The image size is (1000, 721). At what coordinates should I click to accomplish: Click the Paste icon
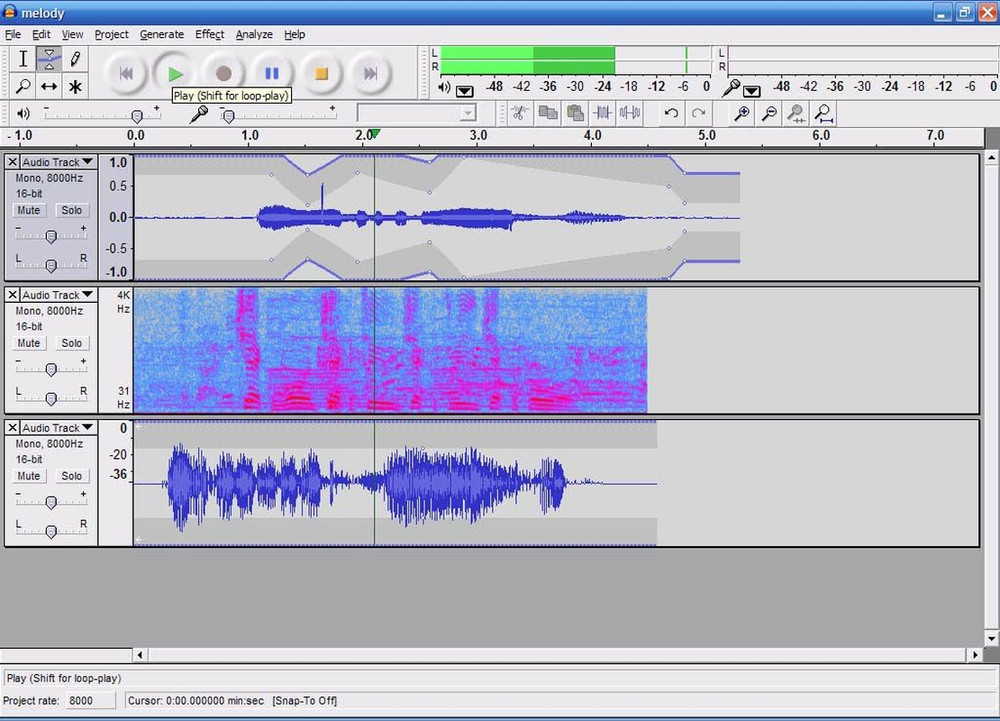pyautogui.click(x=575, y=113)
